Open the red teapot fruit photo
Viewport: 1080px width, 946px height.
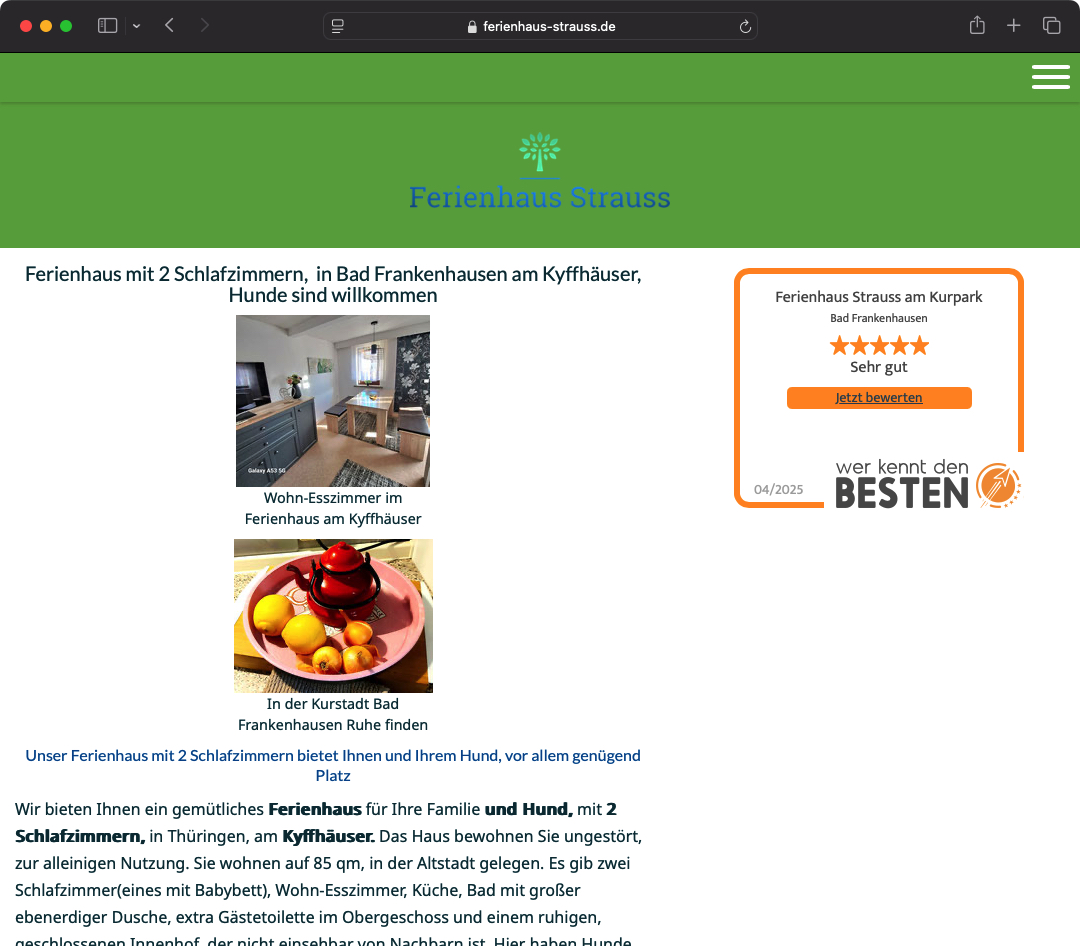[333, 616]
